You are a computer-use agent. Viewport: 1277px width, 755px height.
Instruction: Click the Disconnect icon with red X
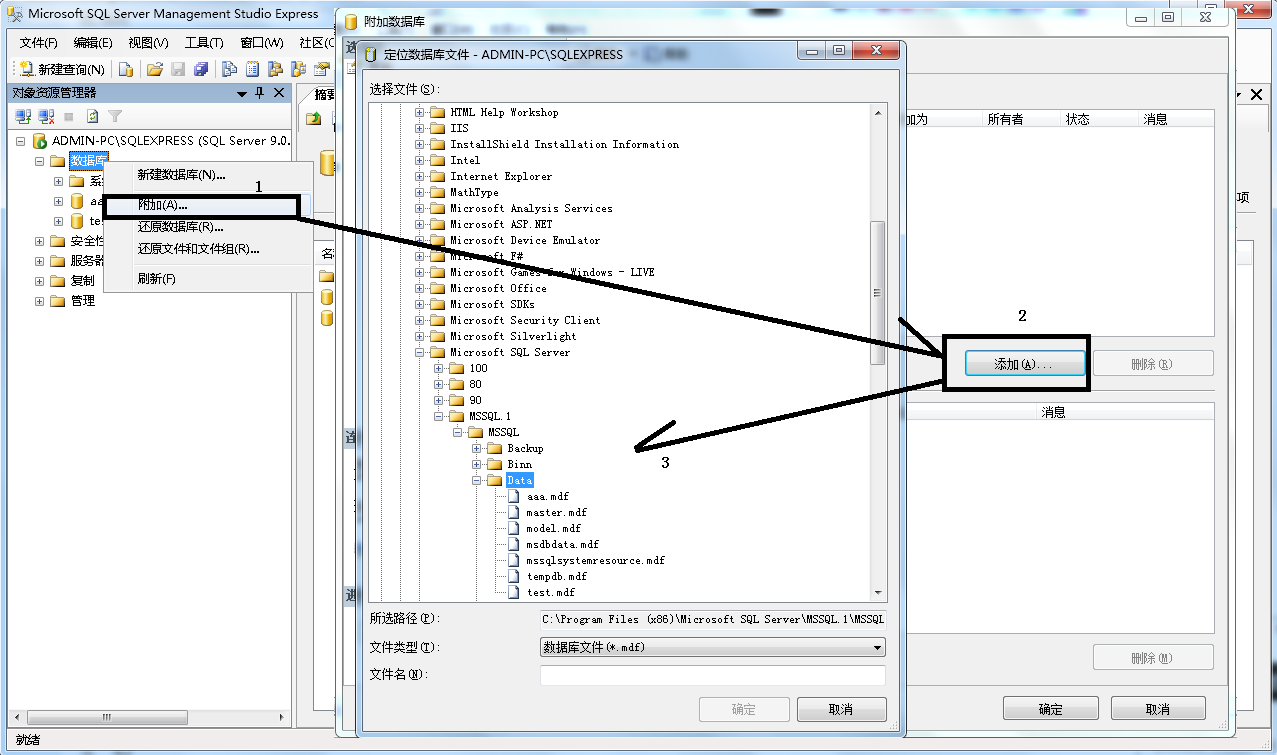point(46,116)
